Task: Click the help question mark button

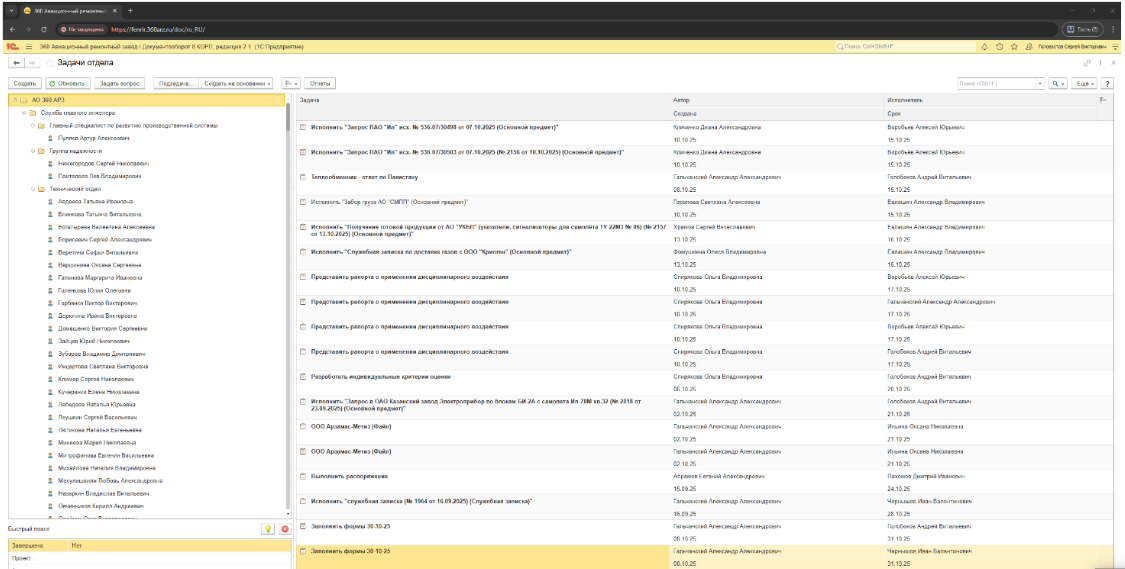Action: 1108,83
